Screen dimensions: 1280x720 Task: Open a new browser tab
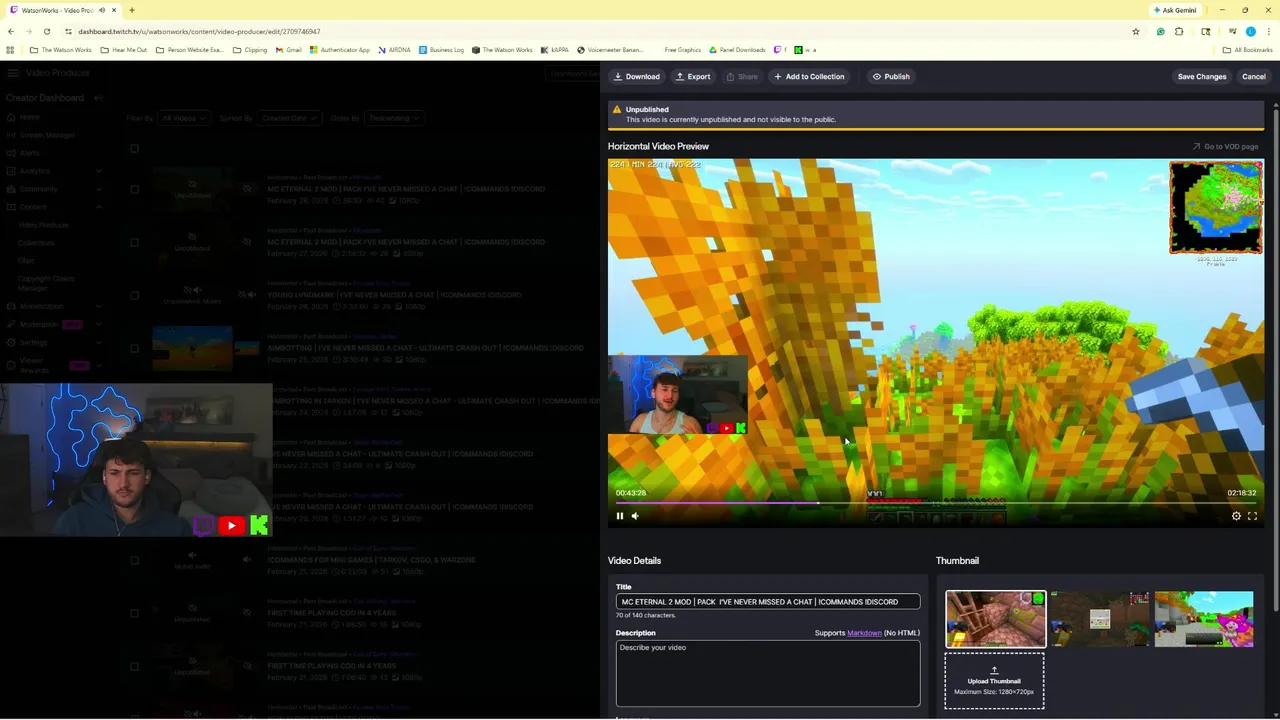point(131,10)
